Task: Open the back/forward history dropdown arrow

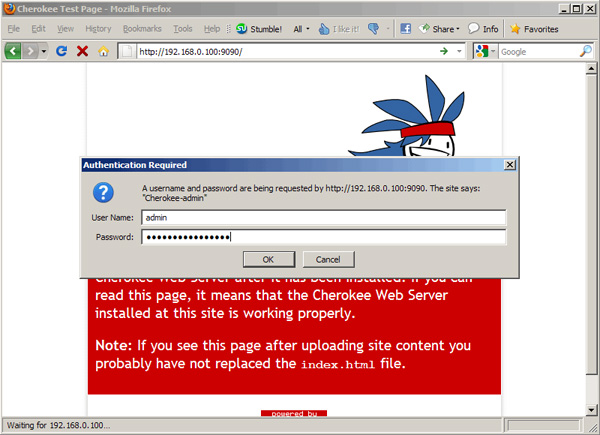Action: (x=44, y=51)
